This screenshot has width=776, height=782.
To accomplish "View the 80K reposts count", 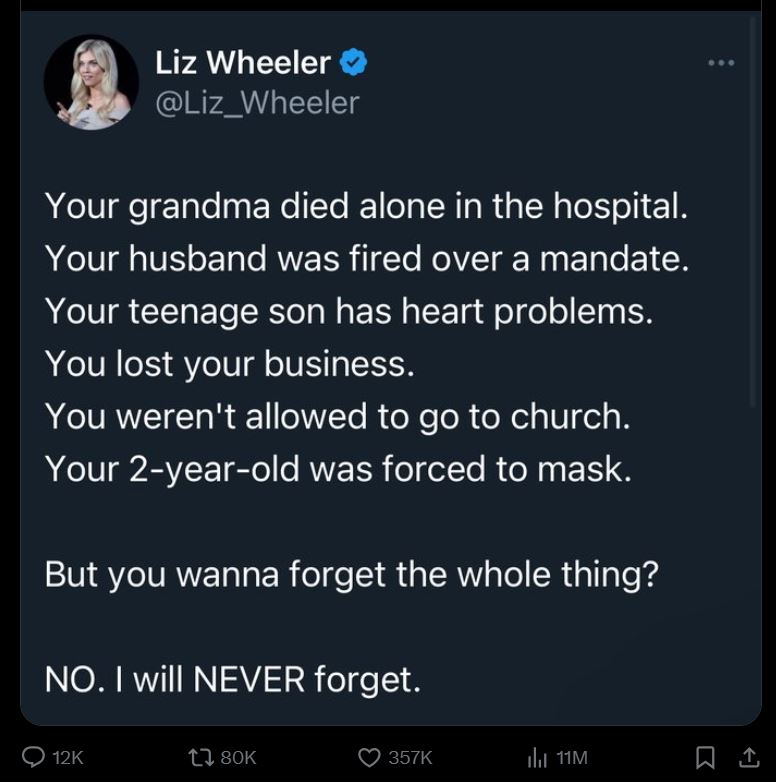I will [238, 758].
